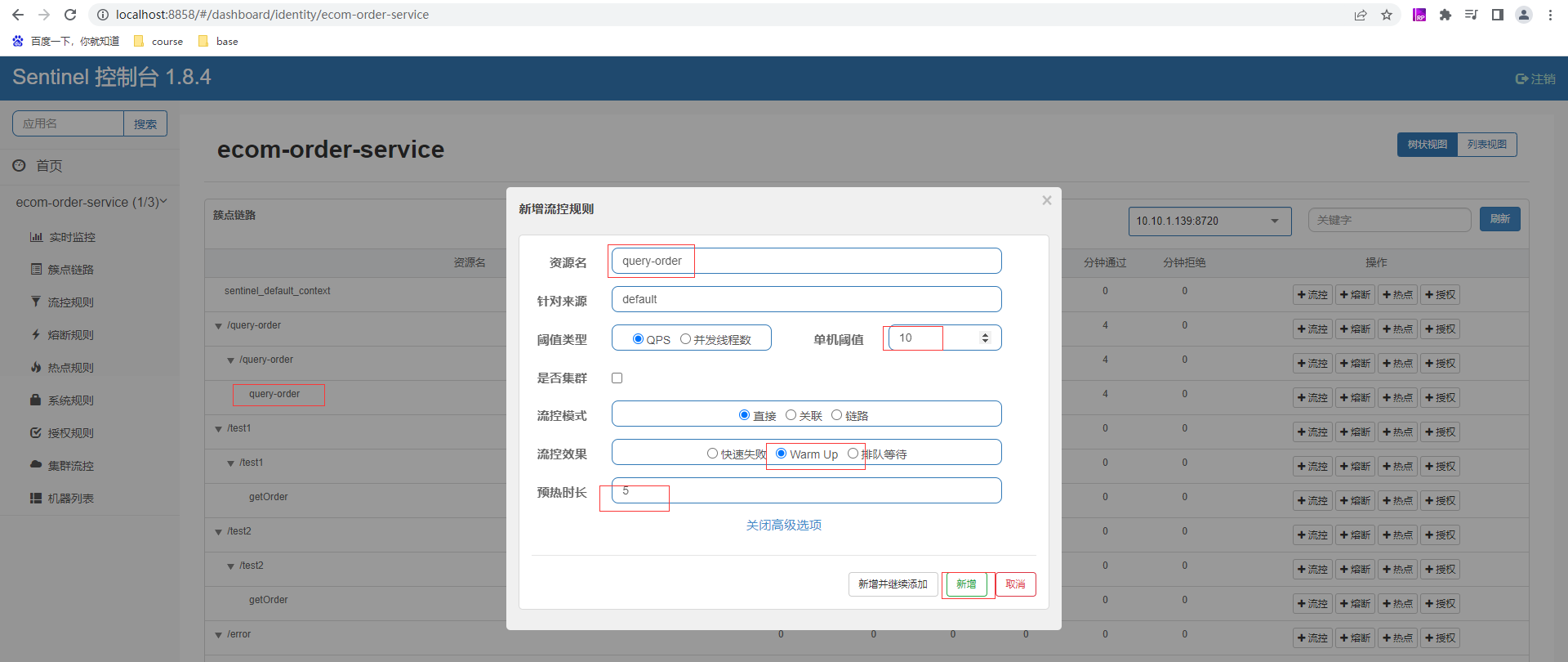Select 快速失败 flow effect

coord(712,454)
